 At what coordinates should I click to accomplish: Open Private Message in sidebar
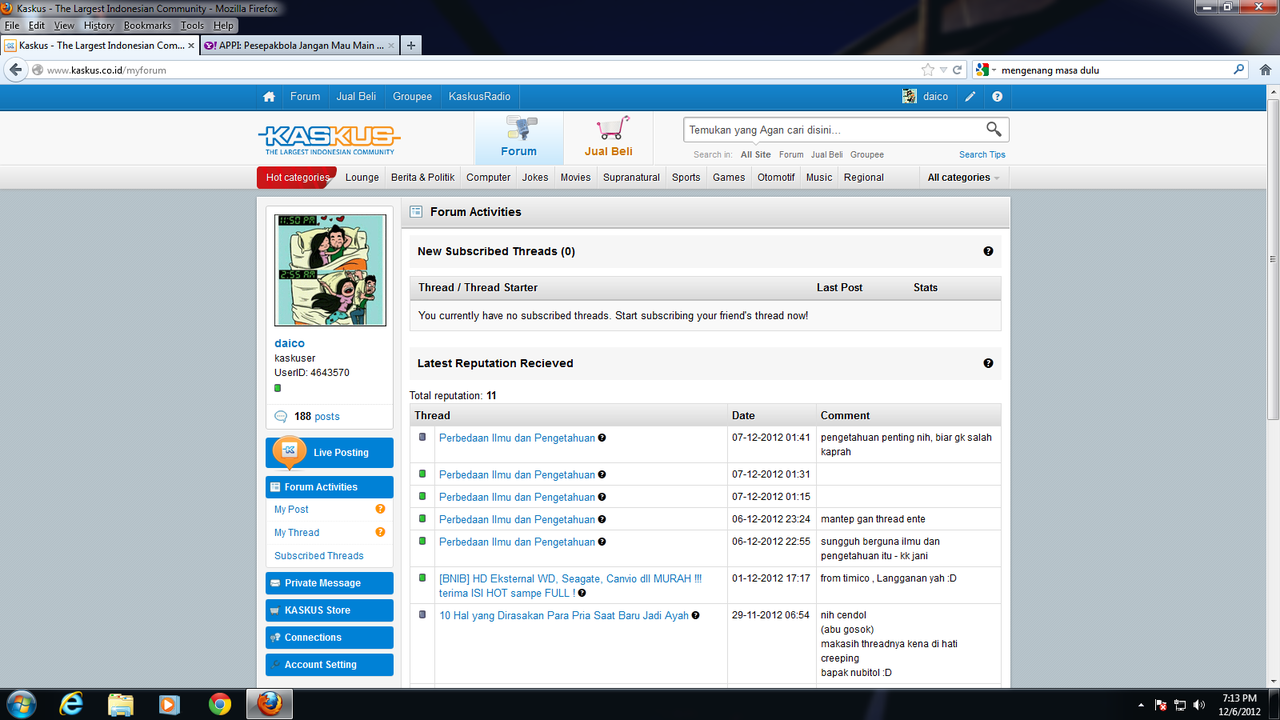click(330, 583)
